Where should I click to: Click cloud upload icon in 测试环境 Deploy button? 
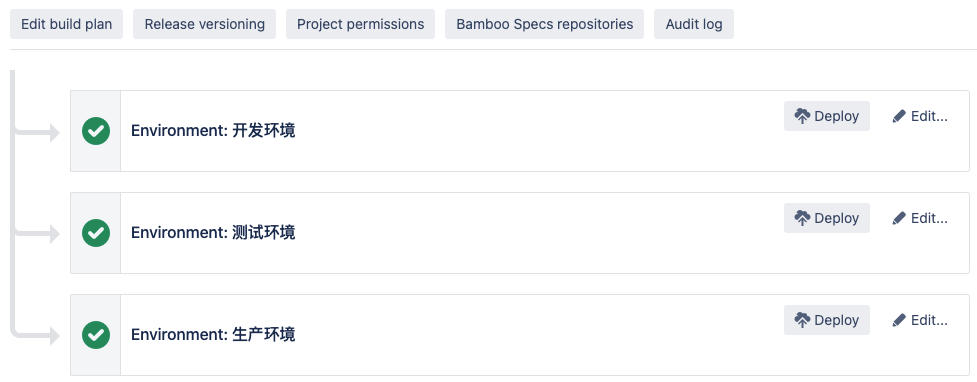[802, 218]
